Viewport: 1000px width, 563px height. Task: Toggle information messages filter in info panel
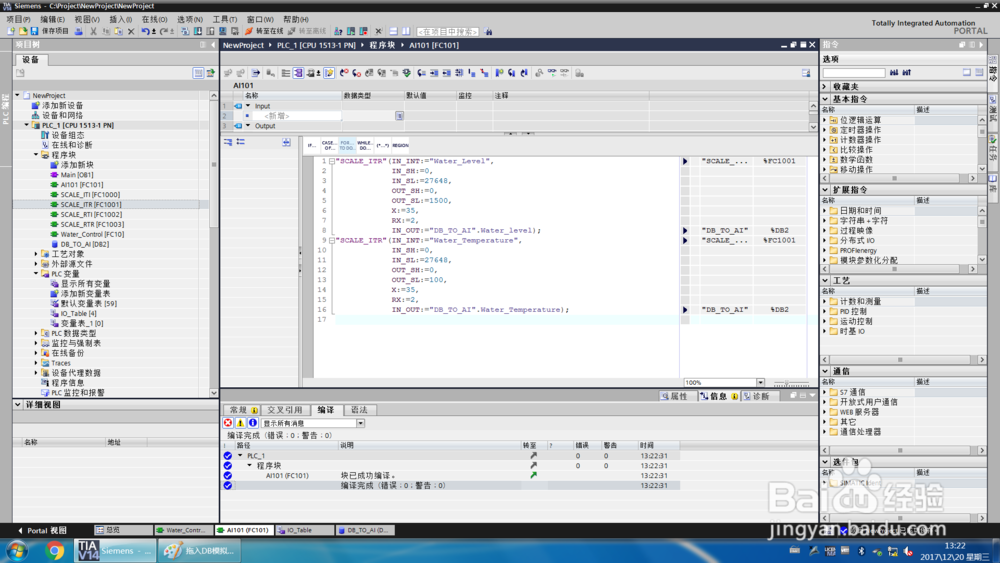click(253, 423)
